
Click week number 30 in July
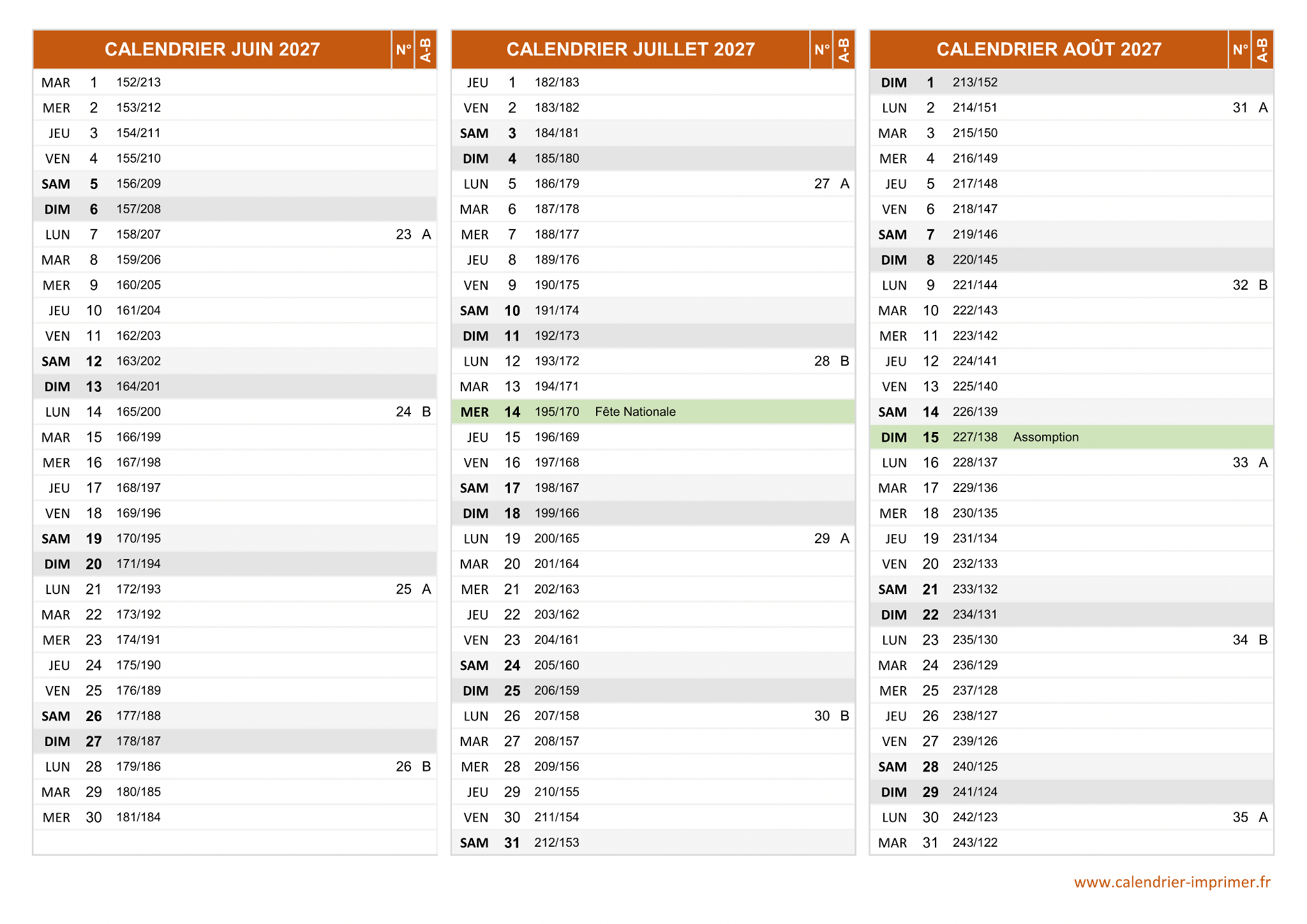[821, 716]
